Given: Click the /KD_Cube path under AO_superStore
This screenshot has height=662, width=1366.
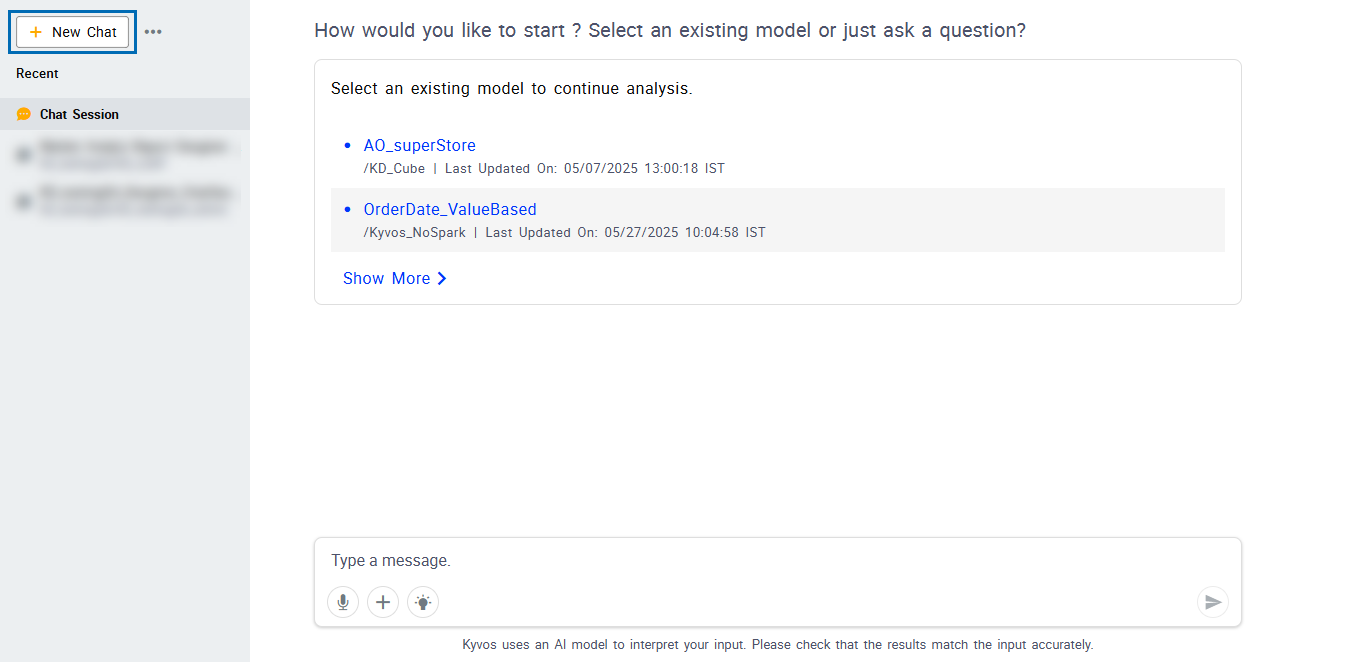Looking at the screenshot, I should pos(394,169).
